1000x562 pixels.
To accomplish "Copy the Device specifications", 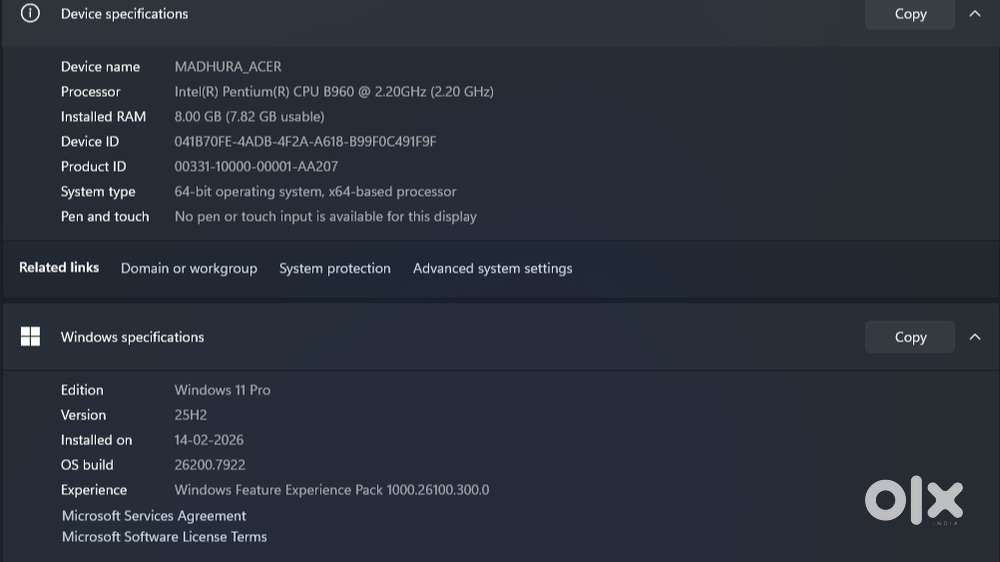I will point(909,14).
